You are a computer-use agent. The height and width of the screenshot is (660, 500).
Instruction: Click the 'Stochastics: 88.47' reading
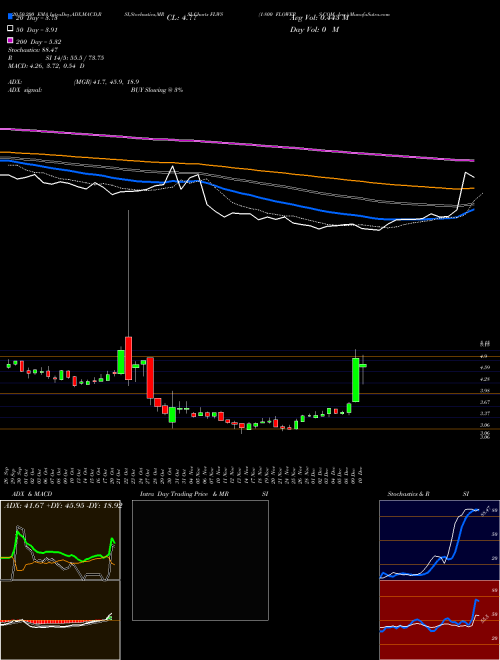(x=33, y=50)
